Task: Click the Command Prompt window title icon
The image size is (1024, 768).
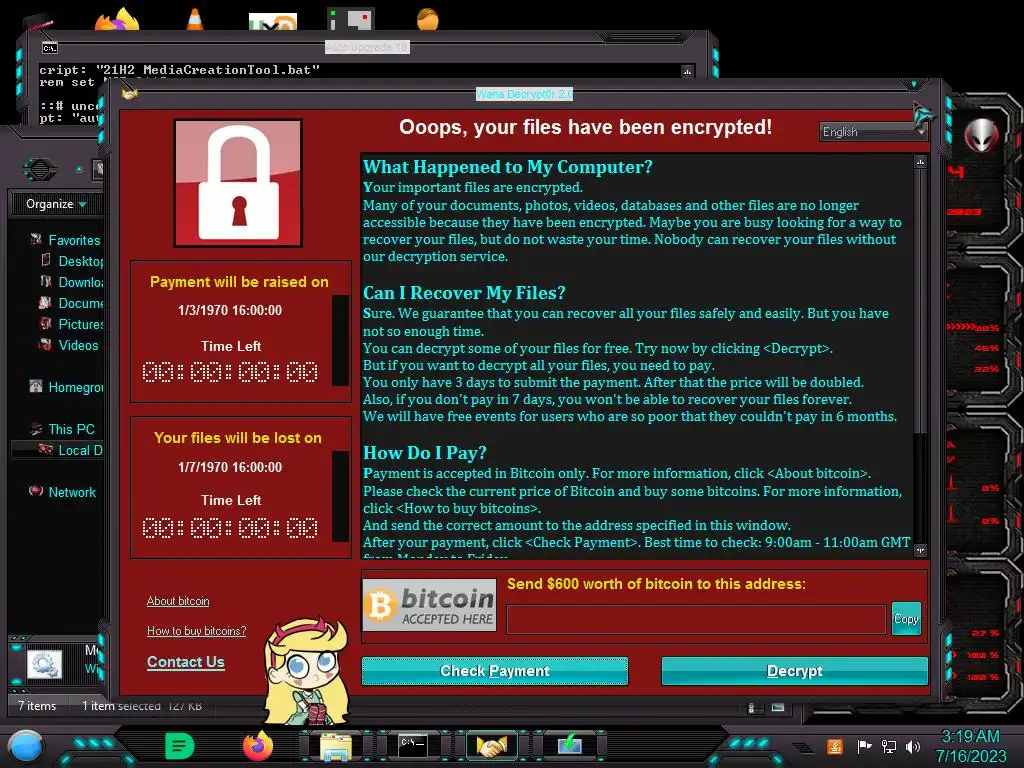Action: coord(50,48)
